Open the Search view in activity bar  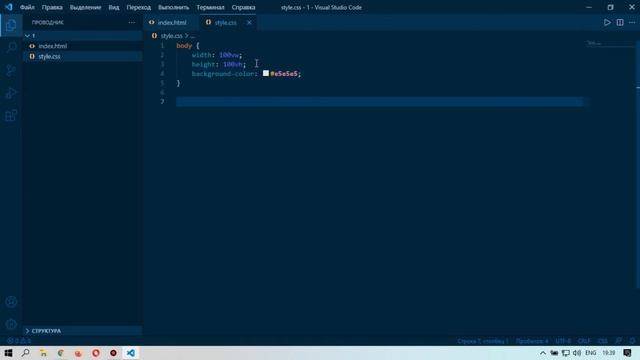[11, 47]
